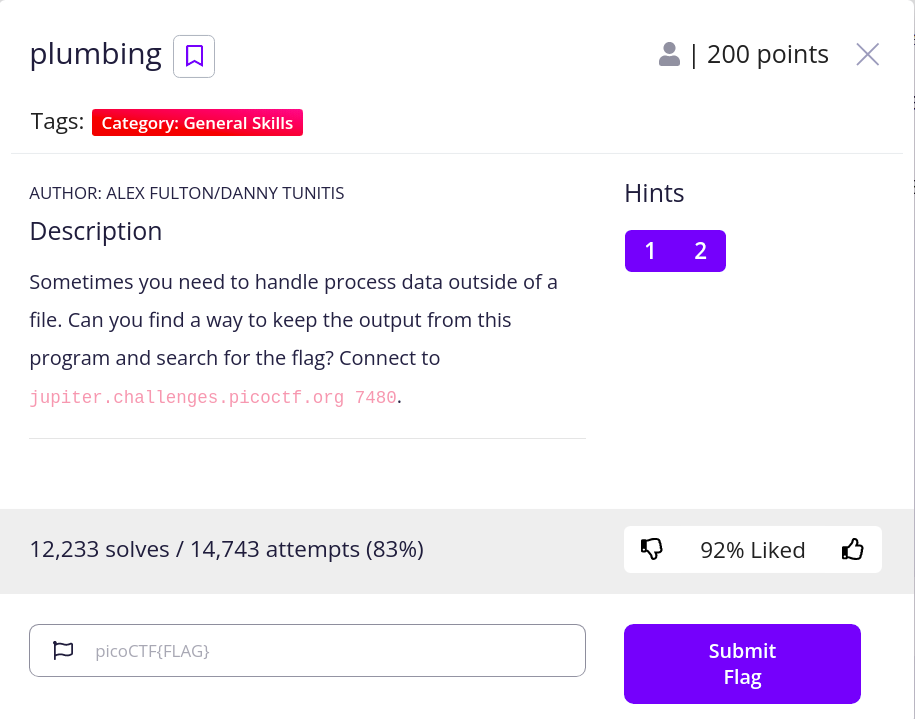Viewport: 915px width, 719px height.
Task: Click the Hints heading
Action: tap(654, 193)
